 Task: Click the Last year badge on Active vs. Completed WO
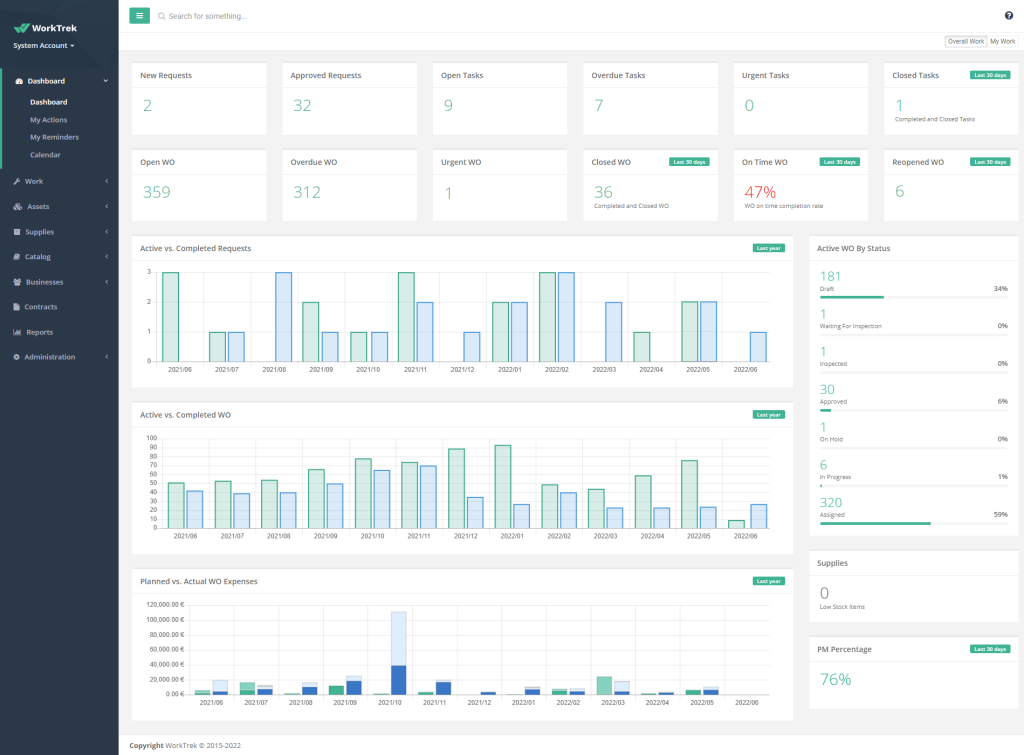click(x=768, y=414)
